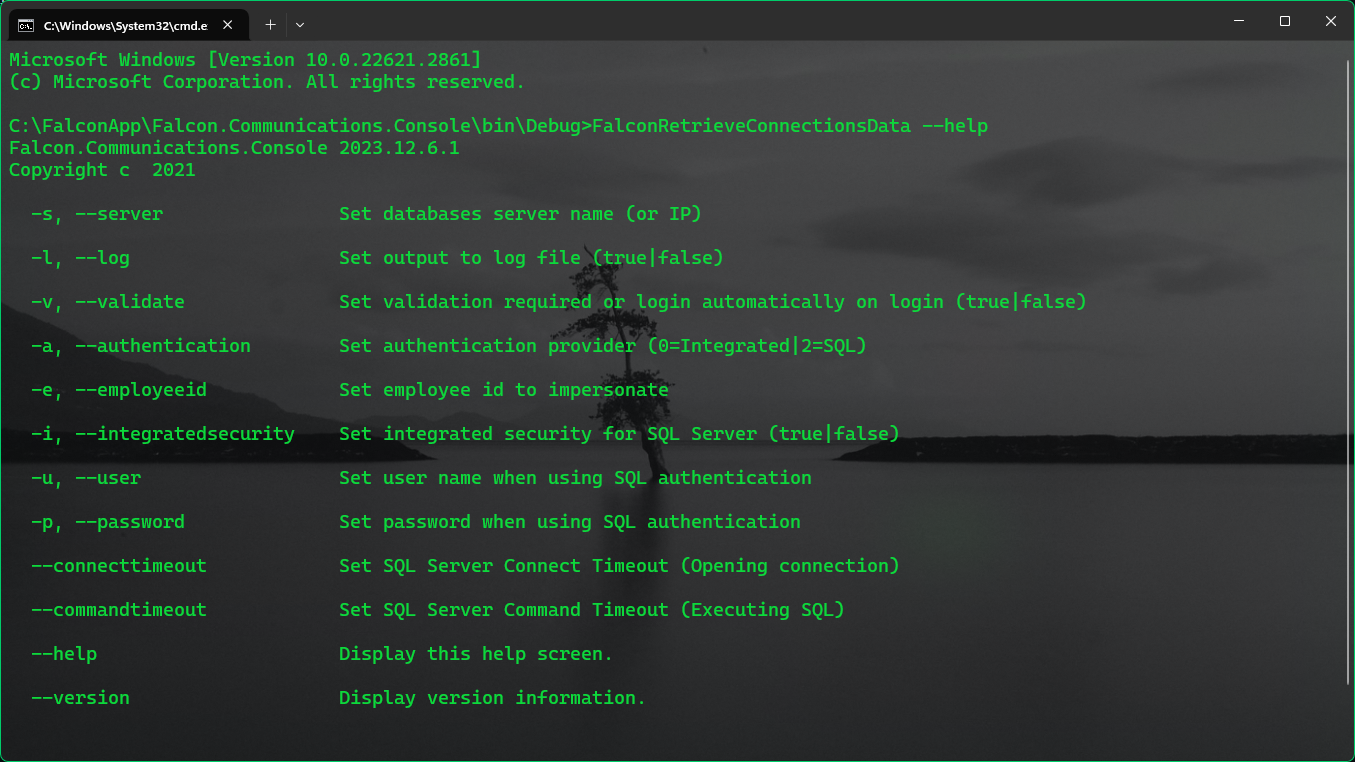Click the --integratedsecurity option text
This screenshot has width=1355, height=762.
(x=185, y=434)
